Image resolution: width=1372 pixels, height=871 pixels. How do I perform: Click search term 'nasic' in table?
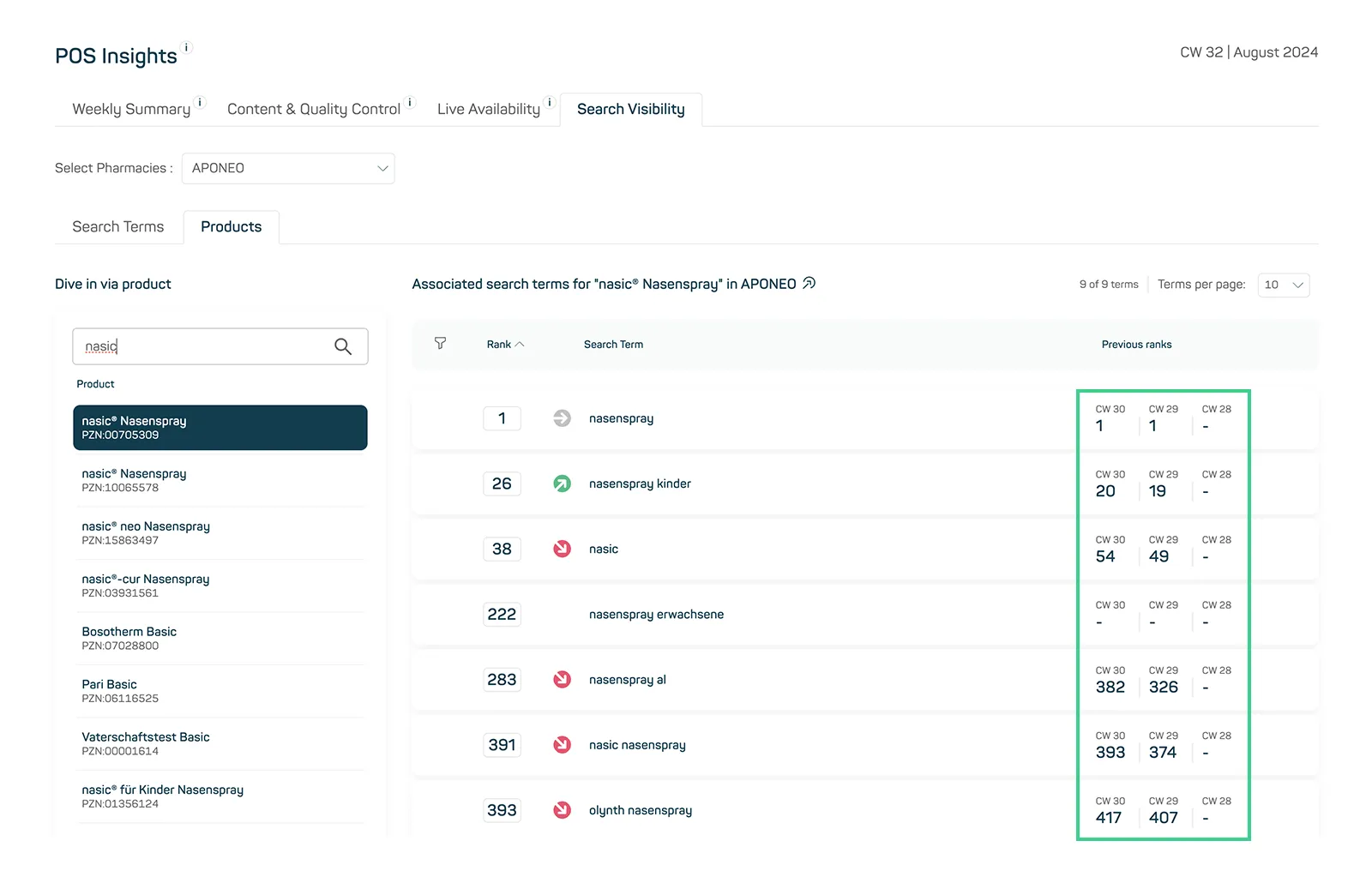[604, 549]
